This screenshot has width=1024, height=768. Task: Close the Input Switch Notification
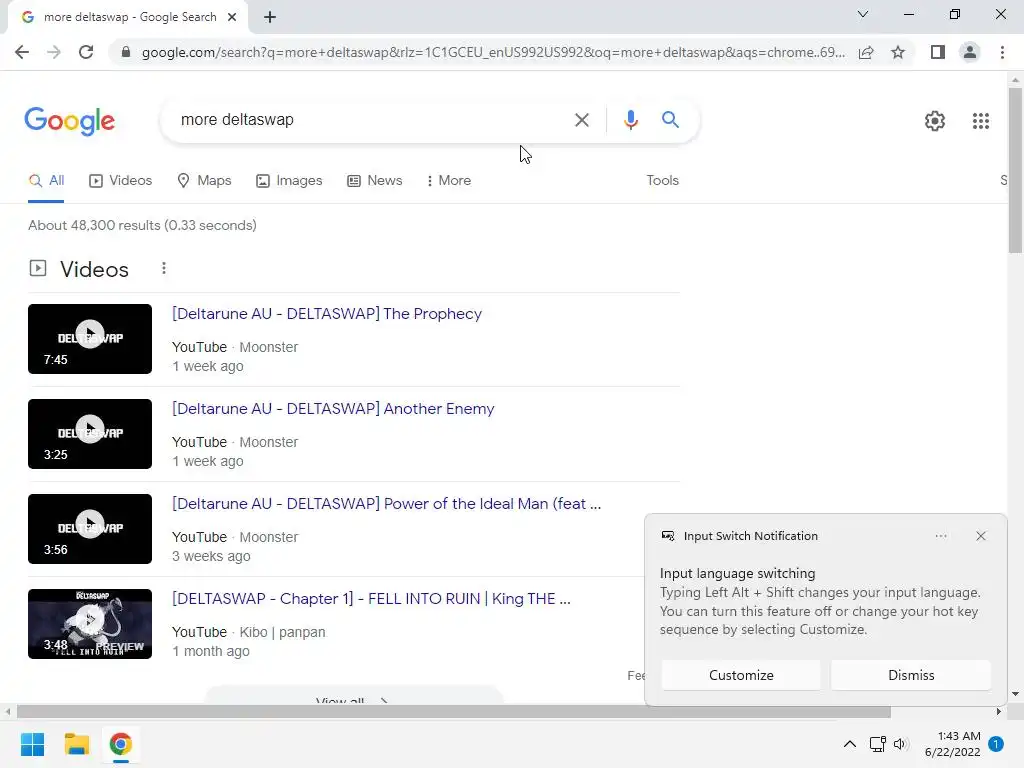click(980, 536)
